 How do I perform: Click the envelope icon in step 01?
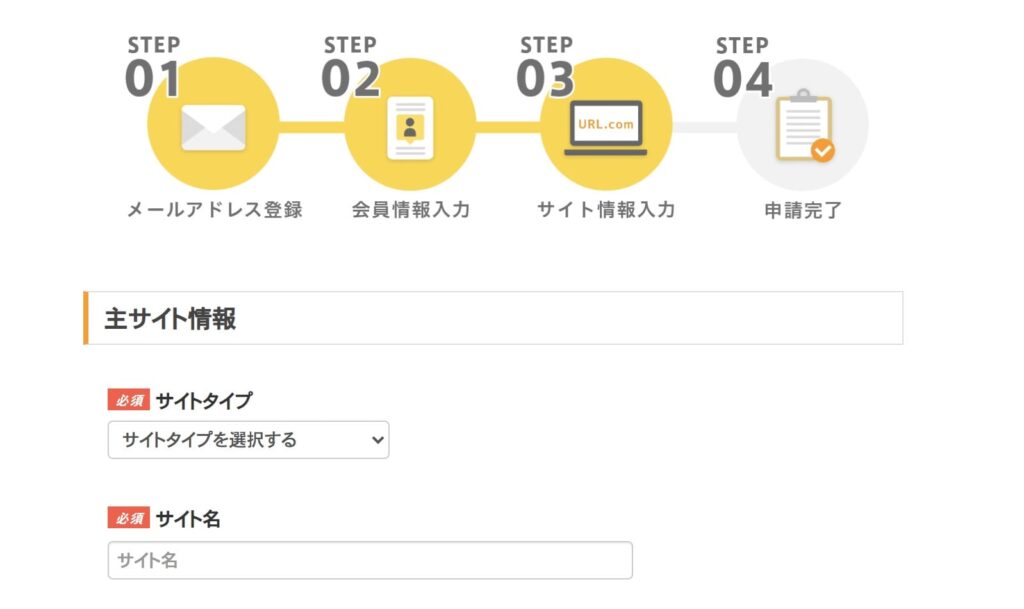214,127
